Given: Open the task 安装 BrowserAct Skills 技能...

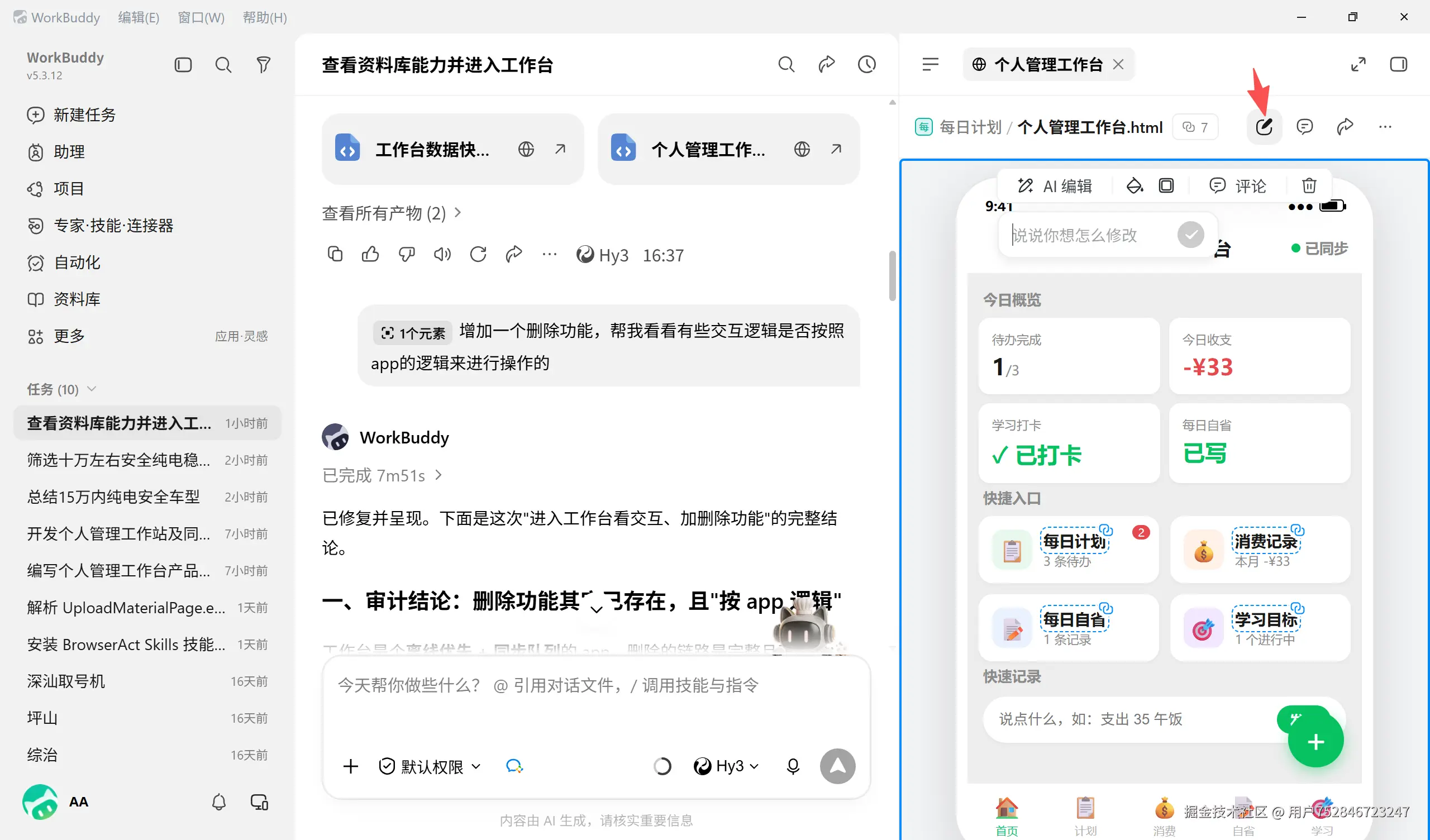Looking at the screenshot, I should pyautogui.click(x=147, y=644).
